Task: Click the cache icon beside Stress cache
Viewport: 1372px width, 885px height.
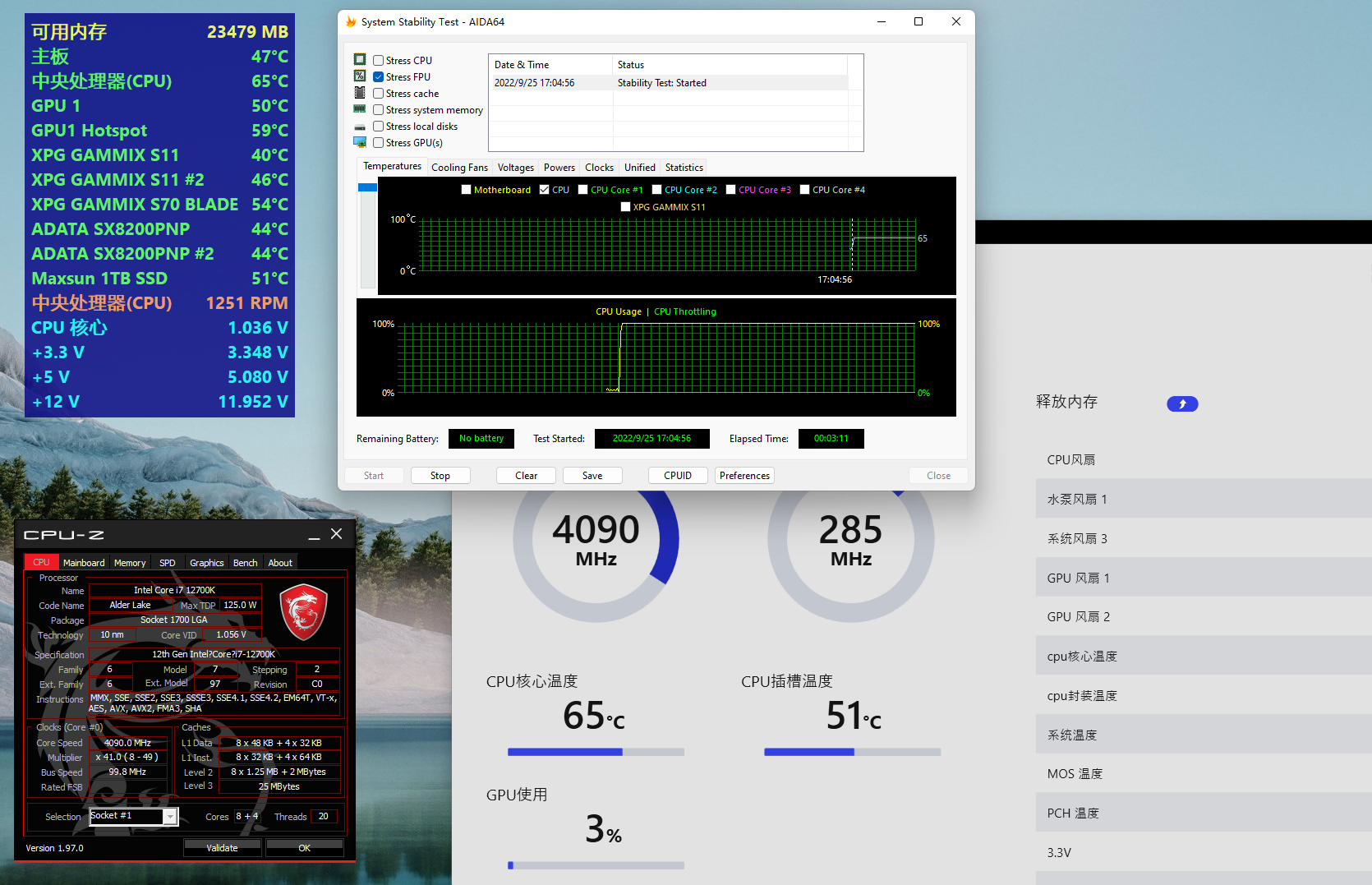Action: pos(360,92)
